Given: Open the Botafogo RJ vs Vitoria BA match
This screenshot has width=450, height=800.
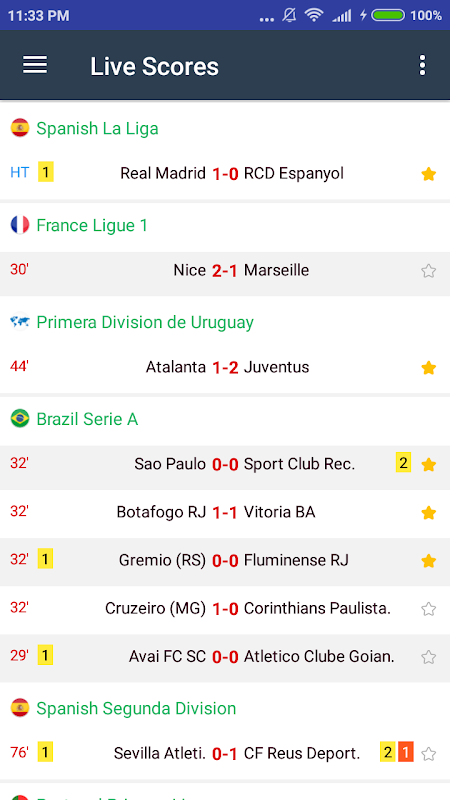Looking at the screenshot, I should (x=225, y=513).
